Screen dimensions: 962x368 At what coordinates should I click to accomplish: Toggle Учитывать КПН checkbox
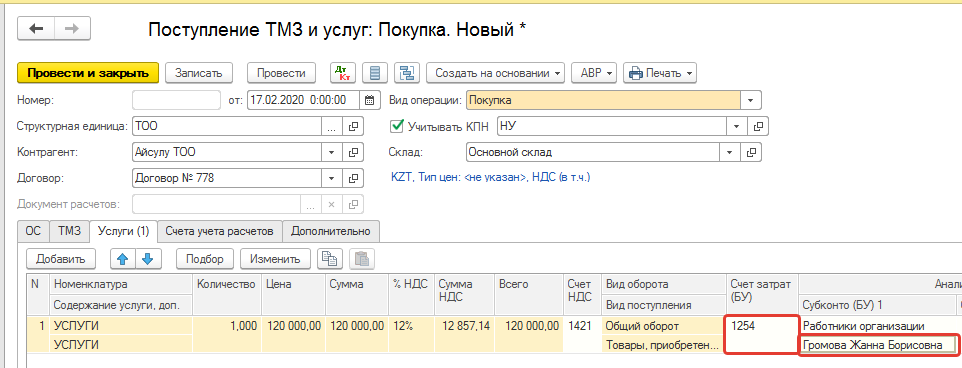396,126
